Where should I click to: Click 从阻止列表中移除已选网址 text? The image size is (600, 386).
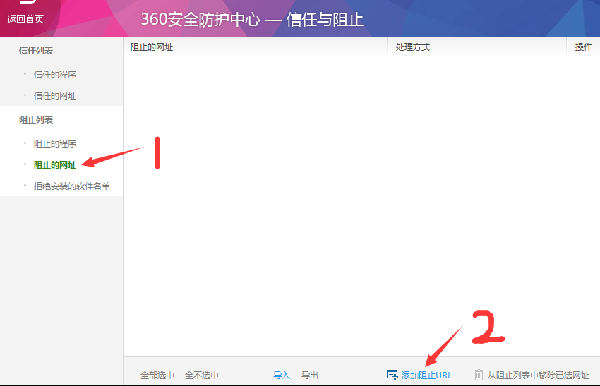[x=538, y=375]
